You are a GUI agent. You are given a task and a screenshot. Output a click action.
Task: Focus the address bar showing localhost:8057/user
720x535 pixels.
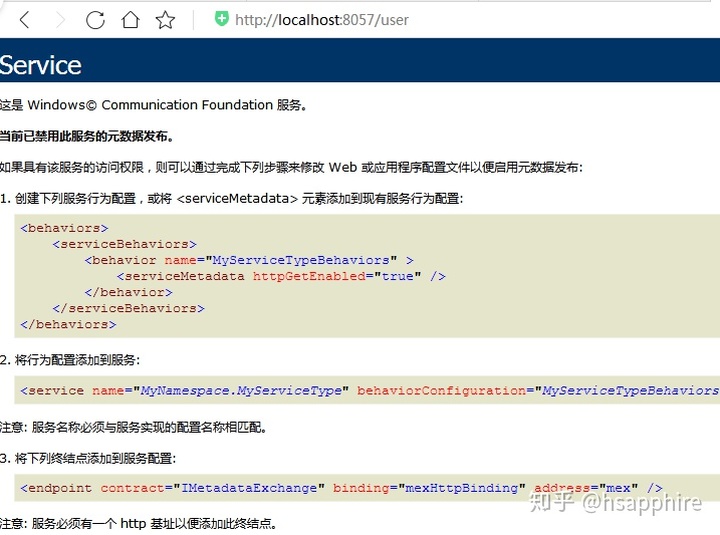322,20
